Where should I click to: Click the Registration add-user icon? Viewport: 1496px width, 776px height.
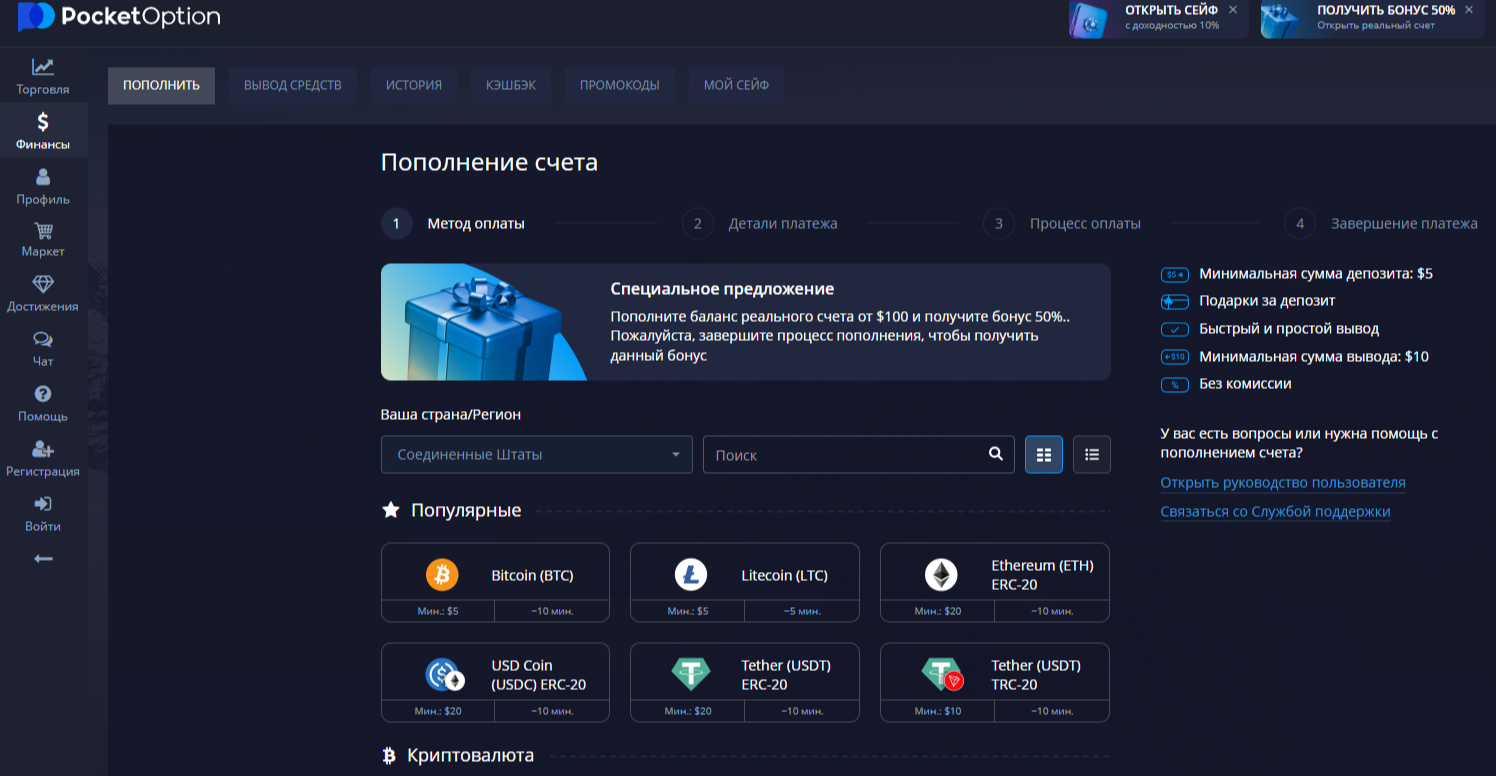point(42,449)
